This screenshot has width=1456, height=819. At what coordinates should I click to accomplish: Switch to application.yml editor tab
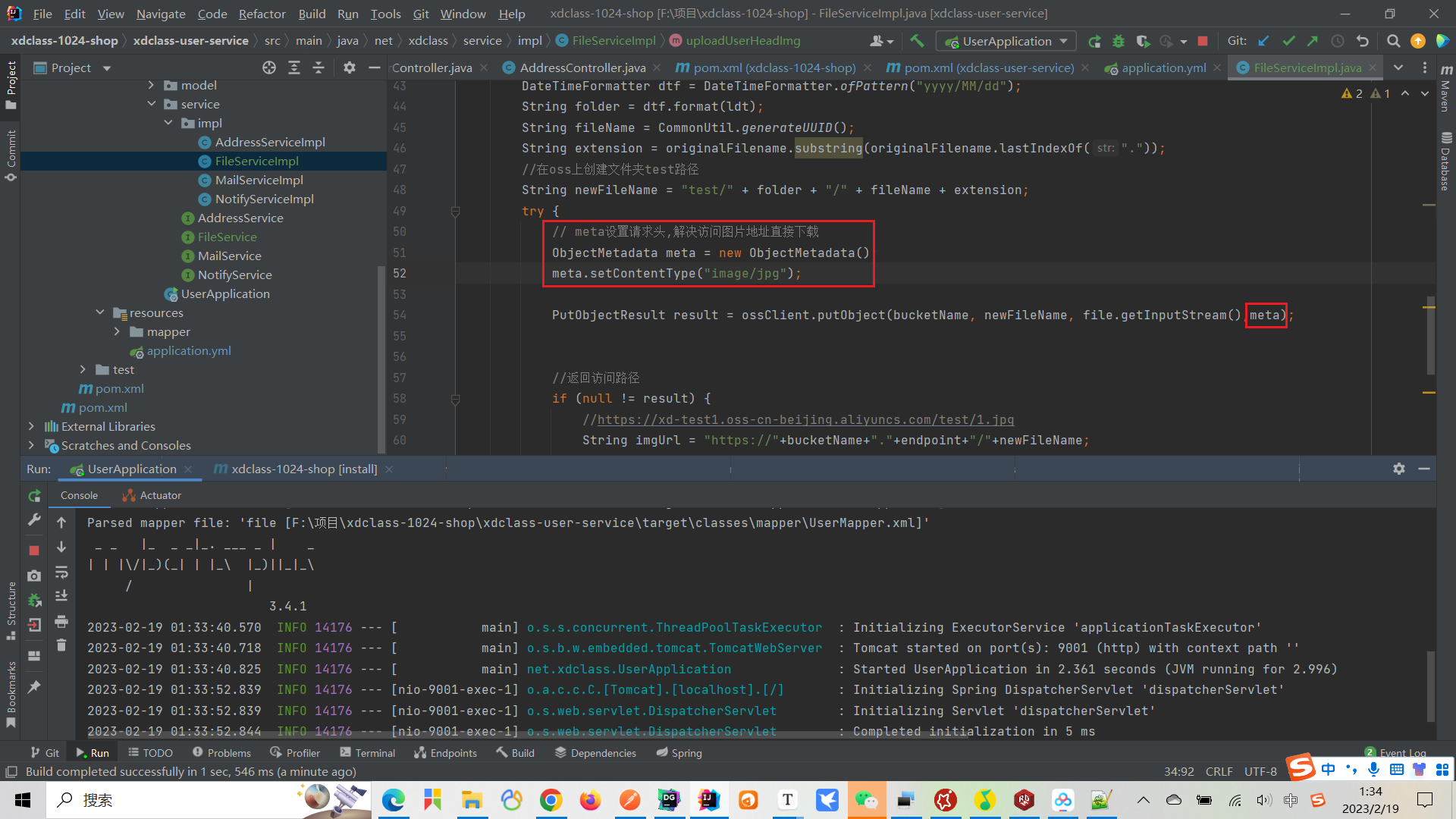[1163, 68]
